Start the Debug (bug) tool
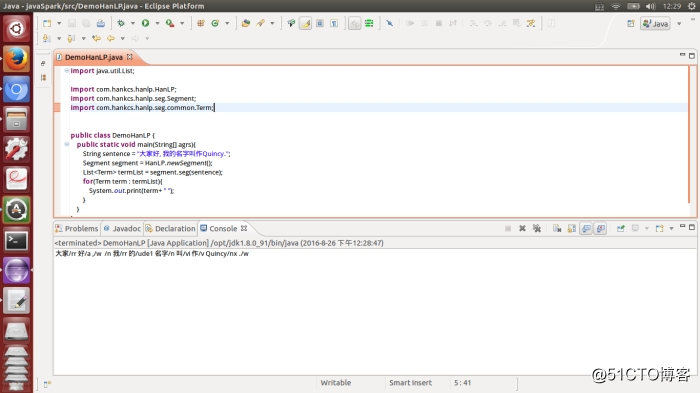This screenshot has width=700, height=393. coord(121,23)
